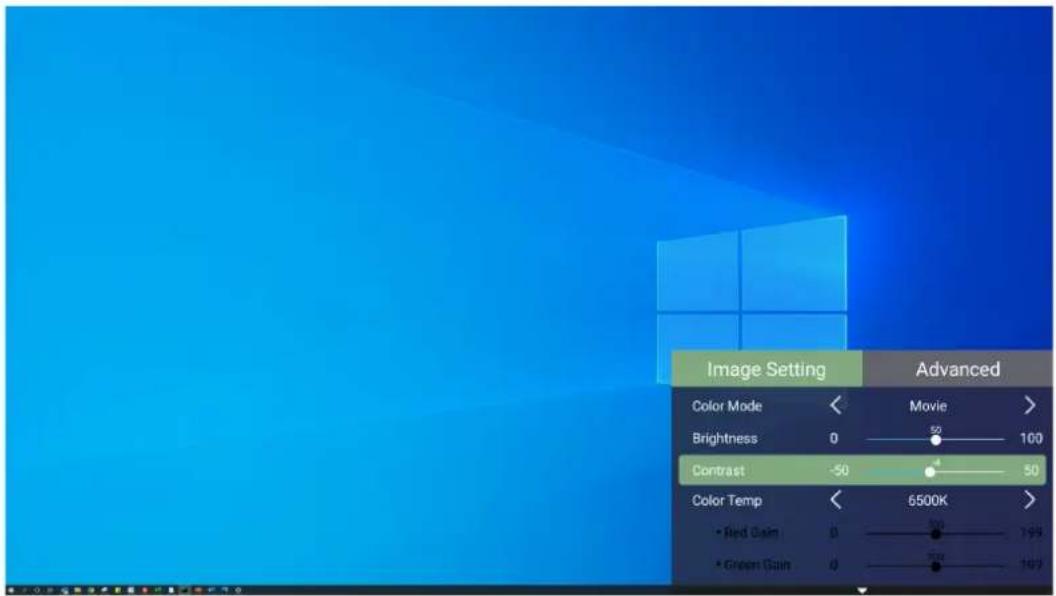Click the Brightness slider handle
Image resolution: width=1056 pixels, height=596 pixels.
(935, 440)
